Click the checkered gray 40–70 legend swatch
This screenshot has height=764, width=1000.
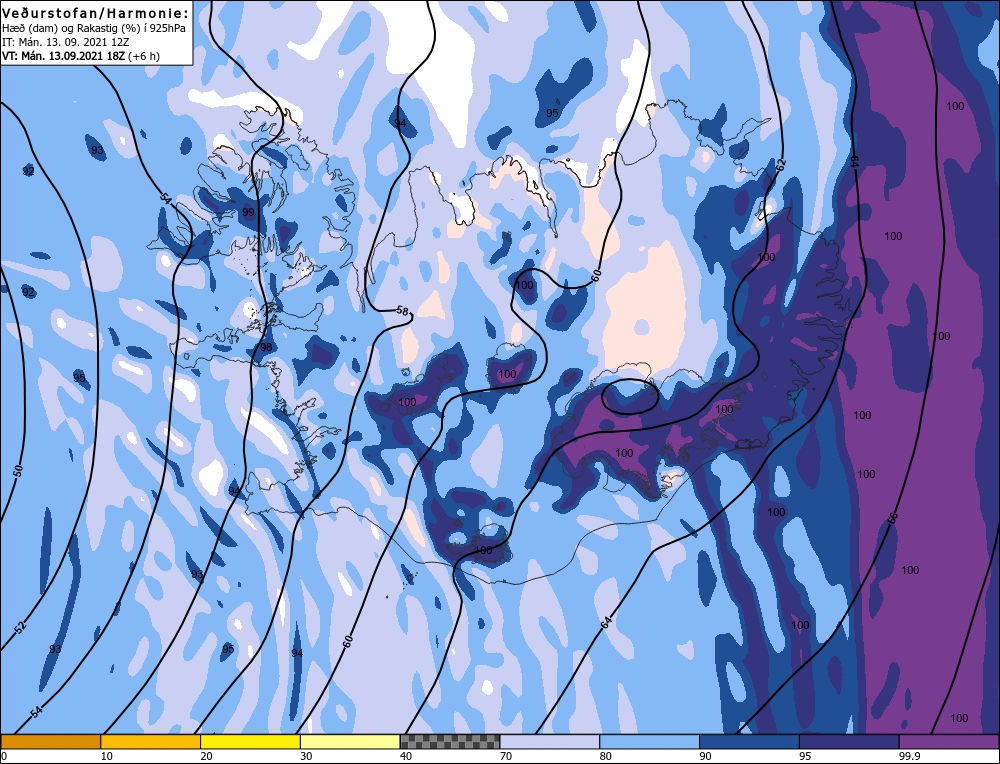pos(450,741)
